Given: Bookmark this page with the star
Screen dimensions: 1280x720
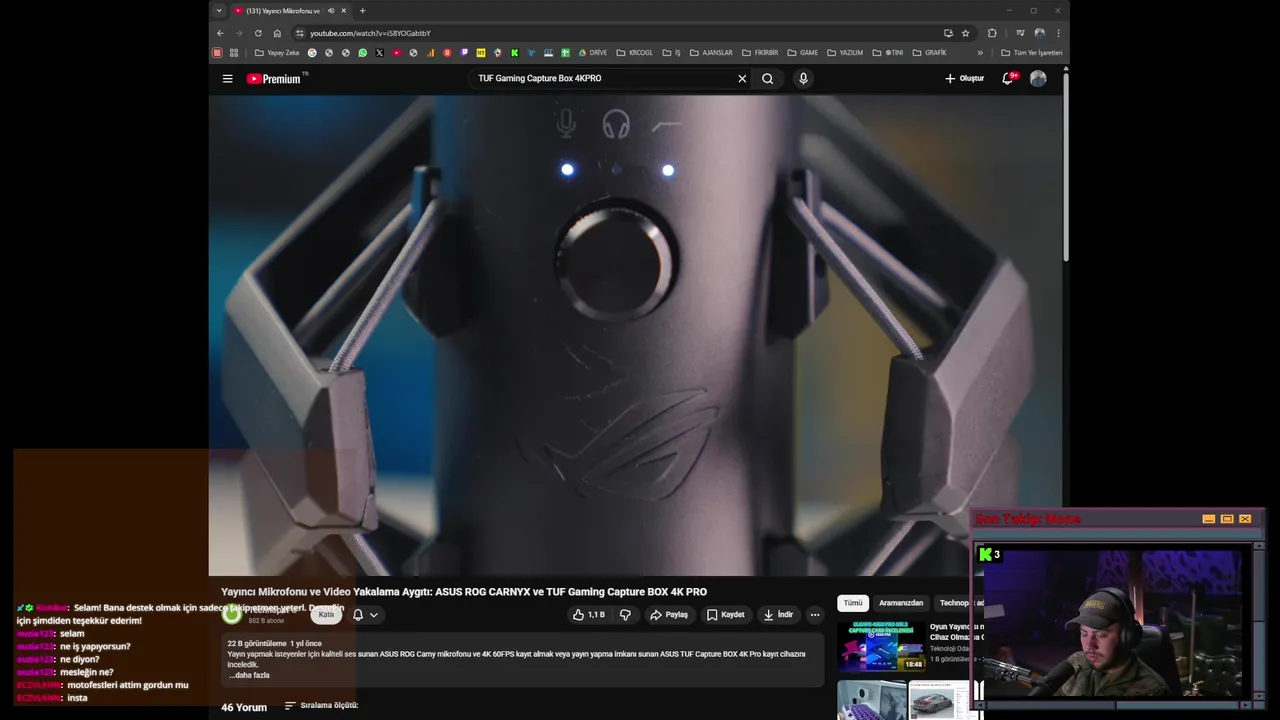Looking at the screenshot, I should pyautogui.click(x=965, y=33).
